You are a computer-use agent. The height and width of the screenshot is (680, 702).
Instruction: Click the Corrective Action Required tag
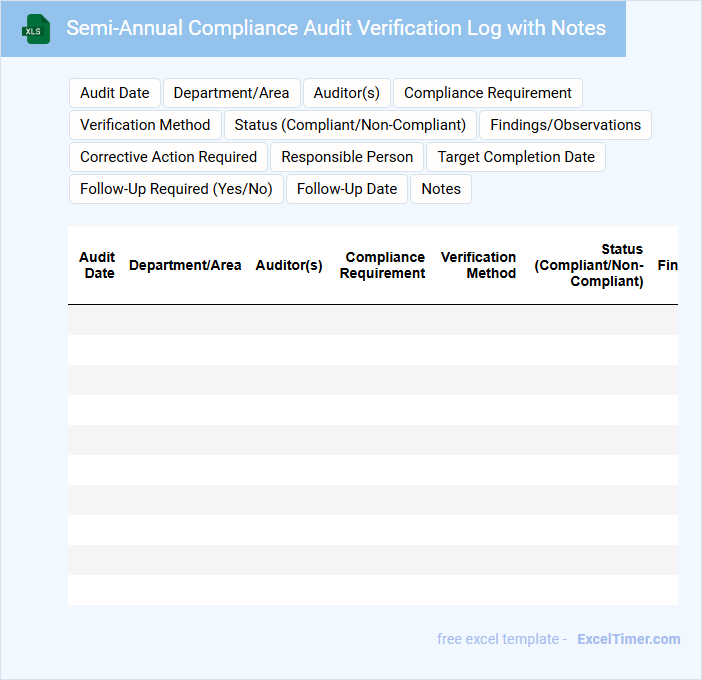[168, 157]
